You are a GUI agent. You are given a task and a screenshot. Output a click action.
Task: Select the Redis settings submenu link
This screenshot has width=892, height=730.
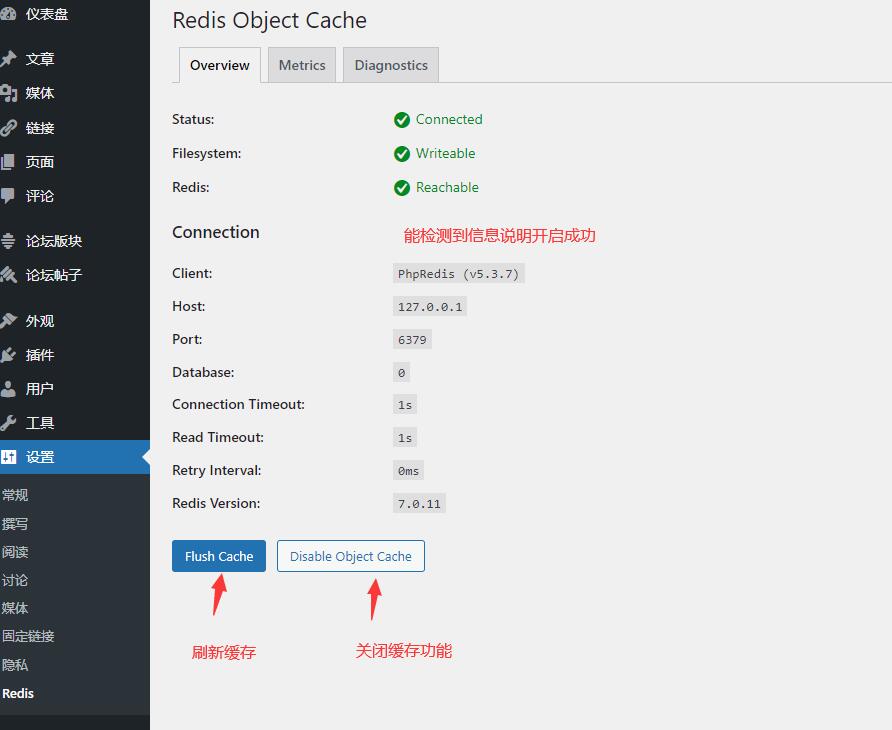point(18,693)
